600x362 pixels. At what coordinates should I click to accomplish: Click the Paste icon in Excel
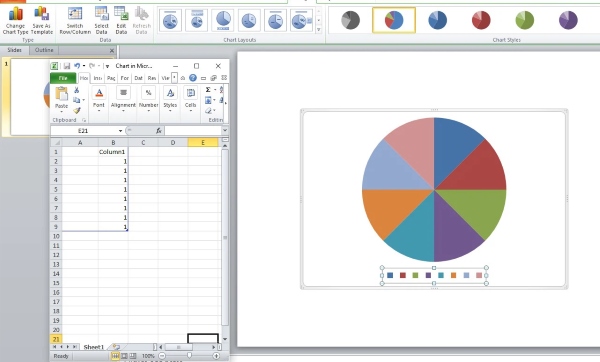tap(61, 93)
